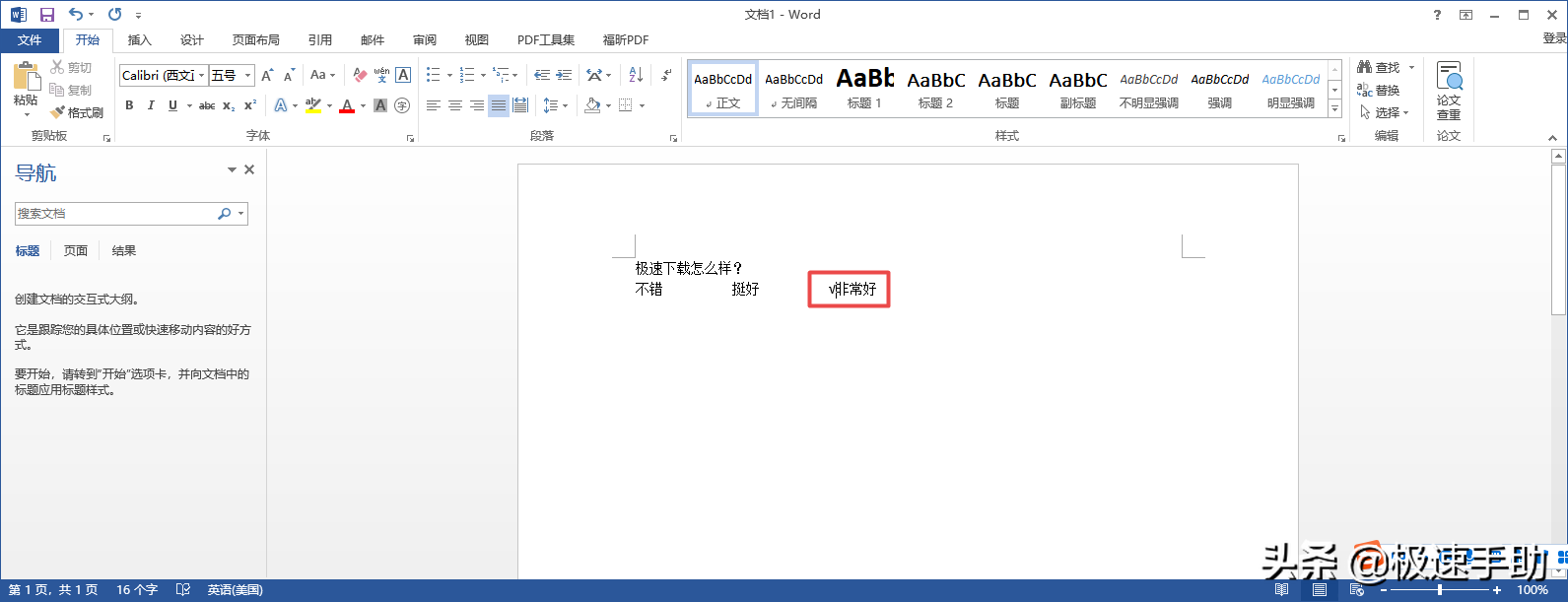Click the Save icon in quick access toolbar

click(46, 15)
